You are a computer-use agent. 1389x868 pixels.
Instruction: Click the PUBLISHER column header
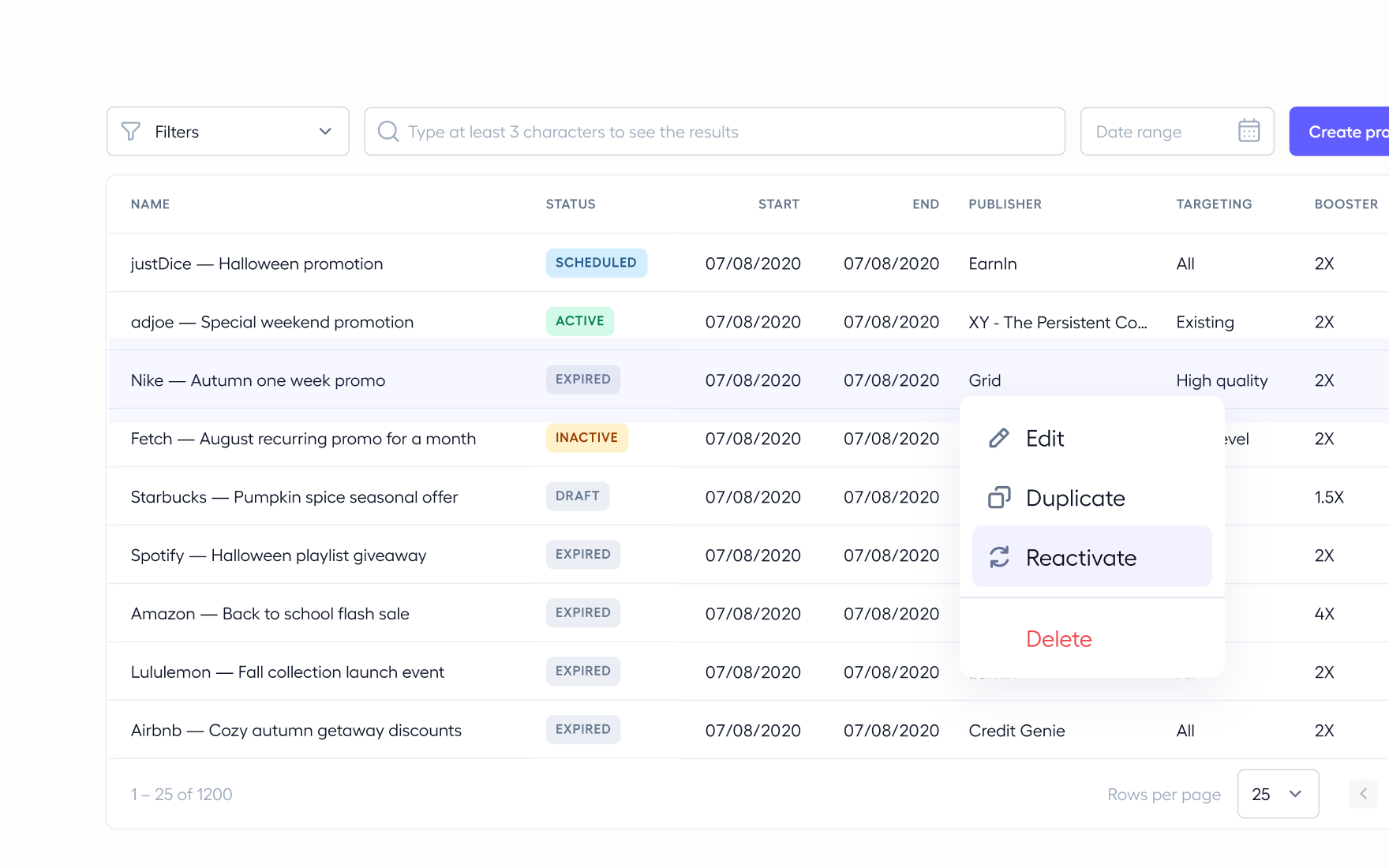click(x=1005, y=204)
